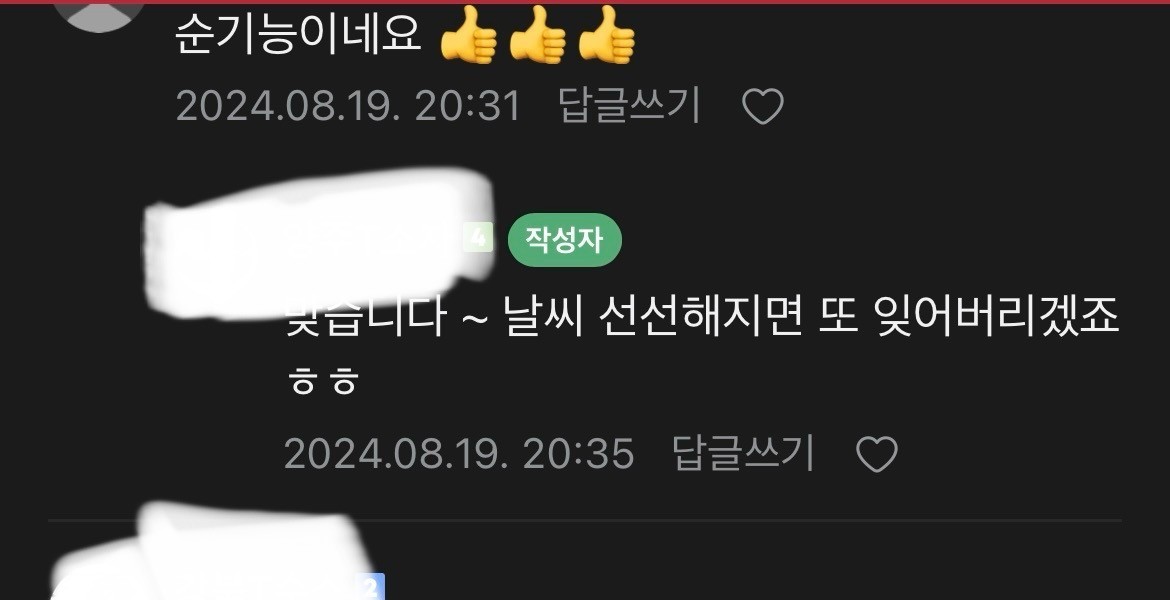Tap the blue level 2 badge
This screenshot has width=1170, height=600.
(371, 587)
